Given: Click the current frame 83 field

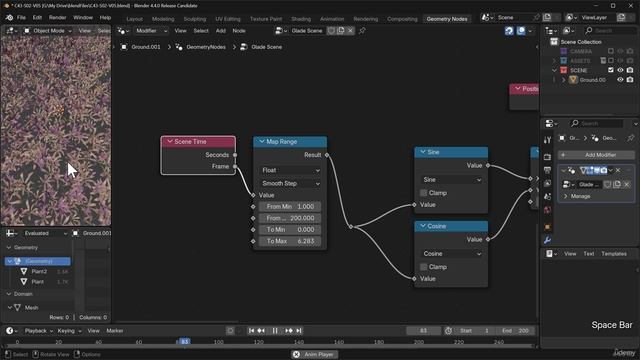Looking at the screenshot, I should (423, 331).
